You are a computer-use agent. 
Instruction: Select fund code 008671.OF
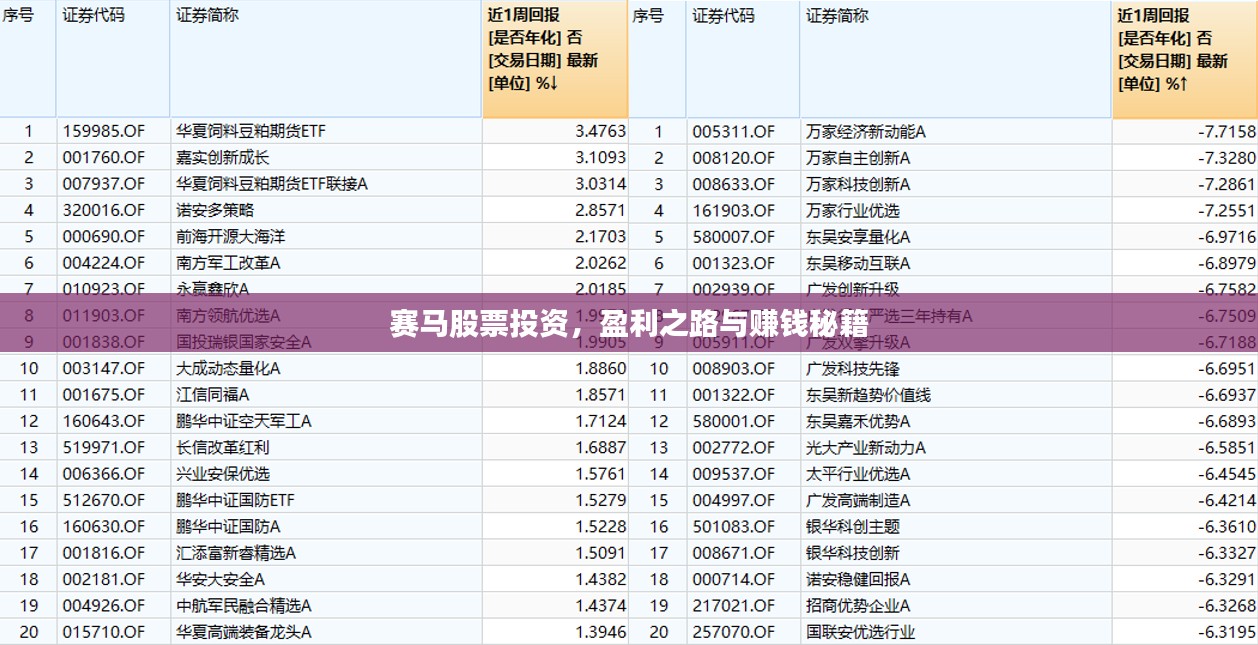click(x=734, y=553)
